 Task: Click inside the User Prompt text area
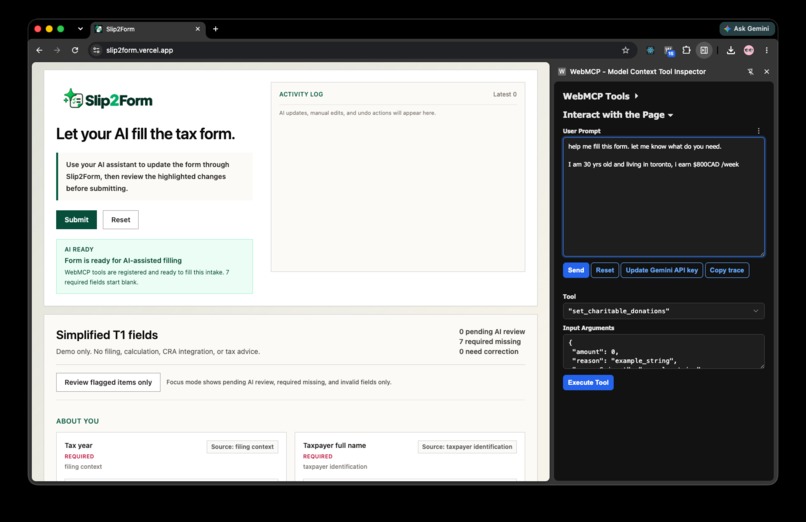(x=664, y=197)
